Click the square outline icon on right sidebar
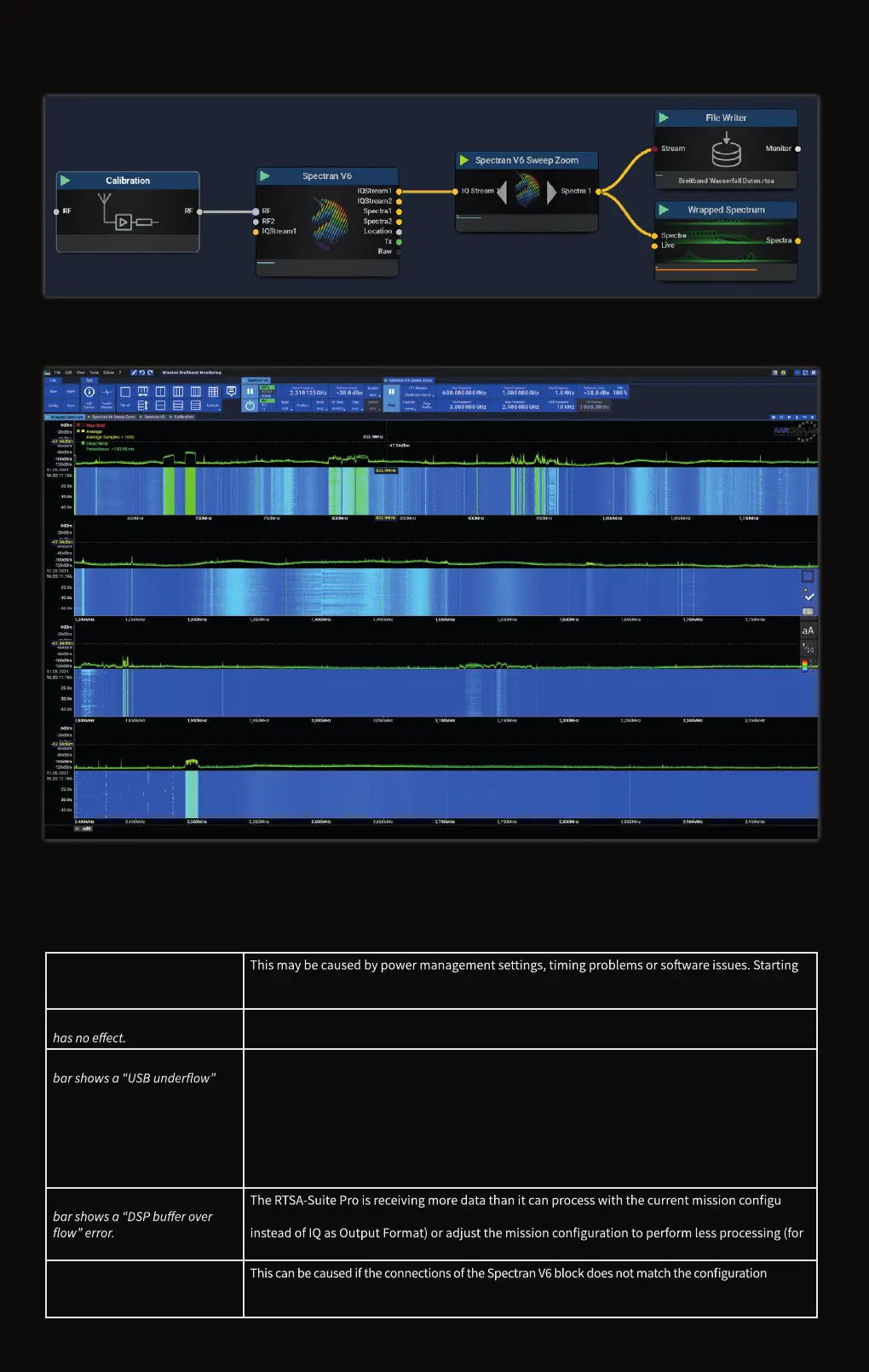 click(x=808, y=577)
